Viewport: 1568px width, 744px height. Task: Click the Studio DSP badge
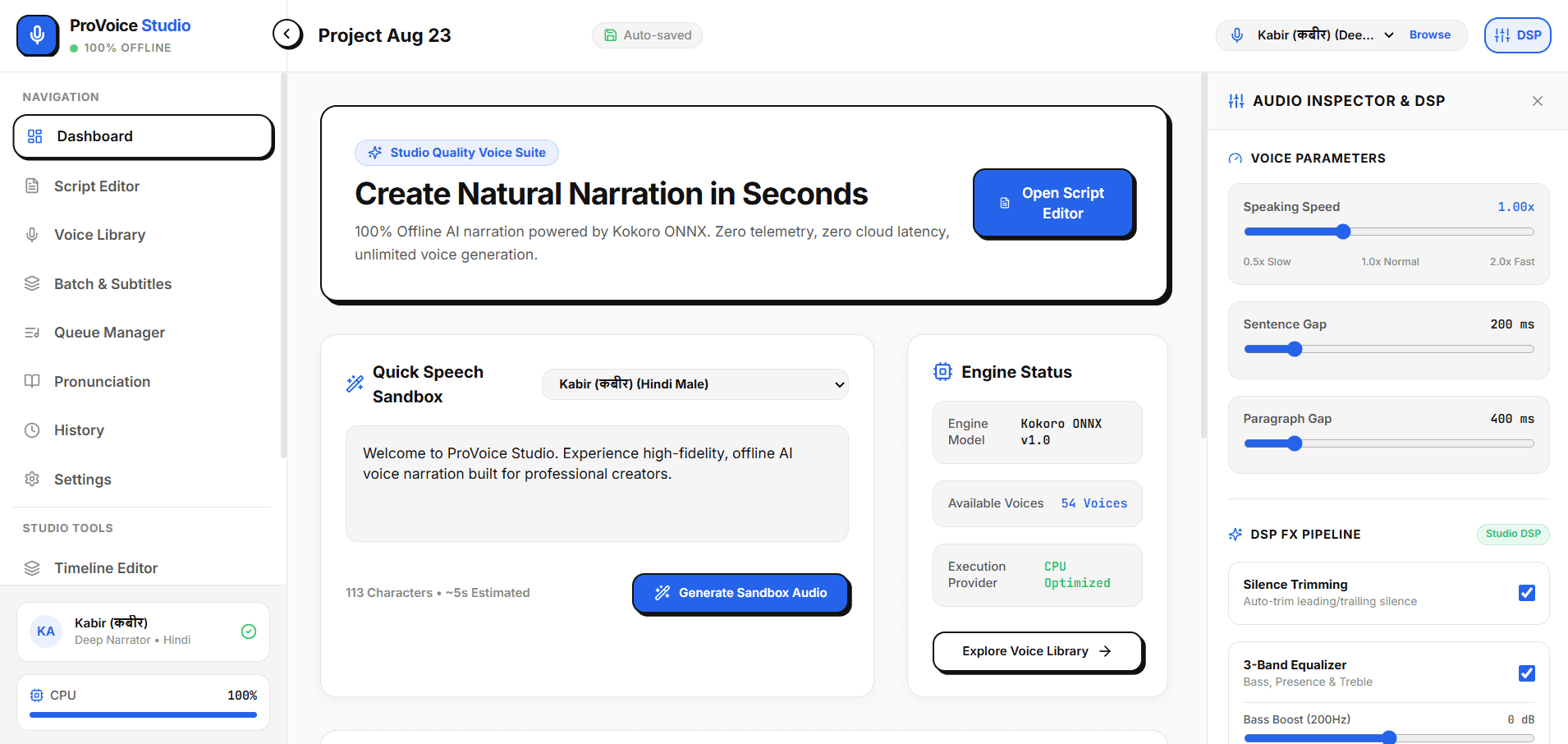coord(1513,534)
